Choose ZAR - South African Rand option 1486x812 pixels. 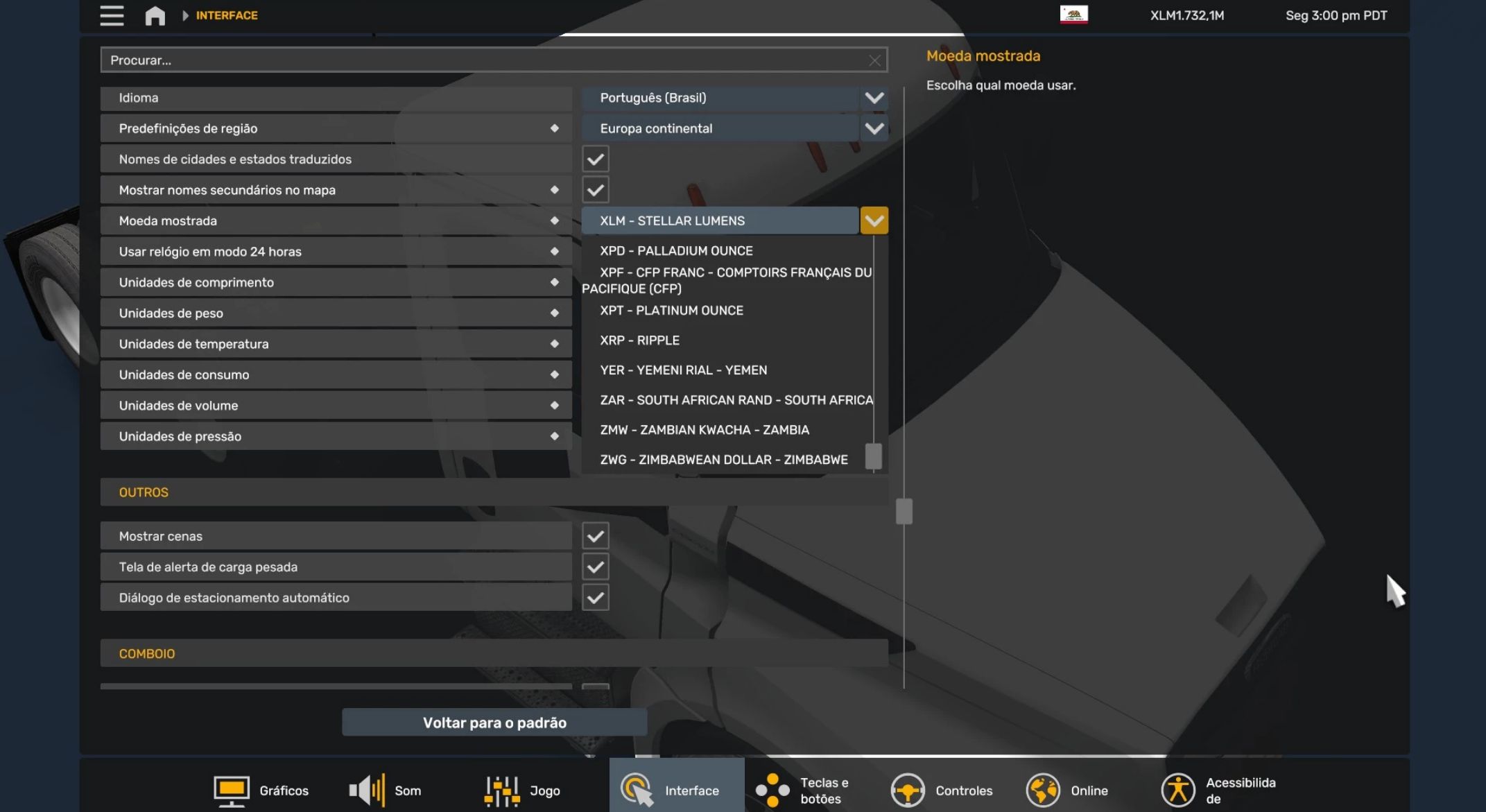click(736, 400)
